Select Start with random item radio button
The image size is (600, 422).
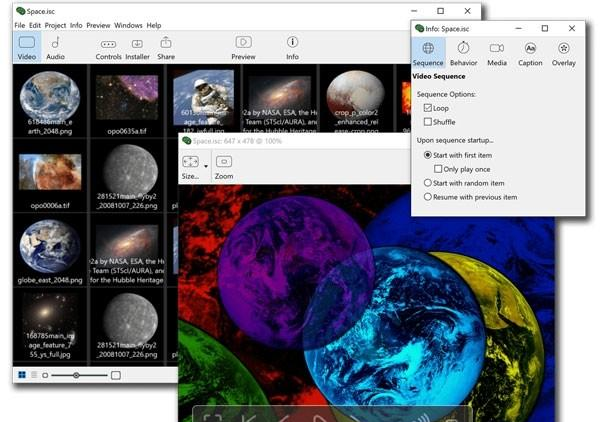click(x=428, y=183)
